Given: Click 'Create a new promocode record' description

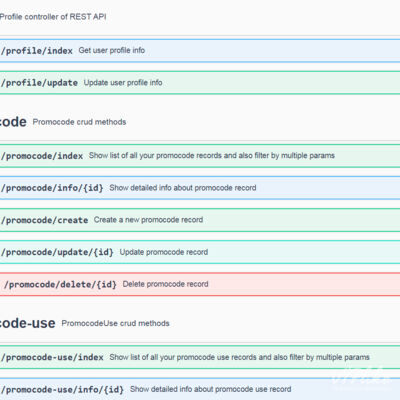Looking at the screenshot, I should pos(148,220).
